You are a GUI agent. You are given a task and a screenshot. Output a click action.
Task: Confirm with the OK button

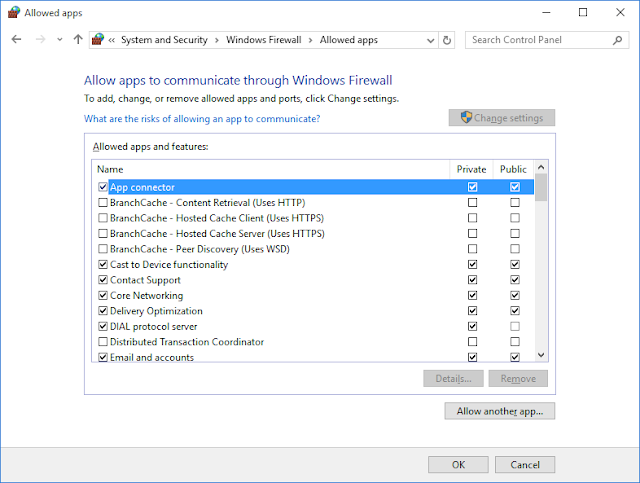458,465
